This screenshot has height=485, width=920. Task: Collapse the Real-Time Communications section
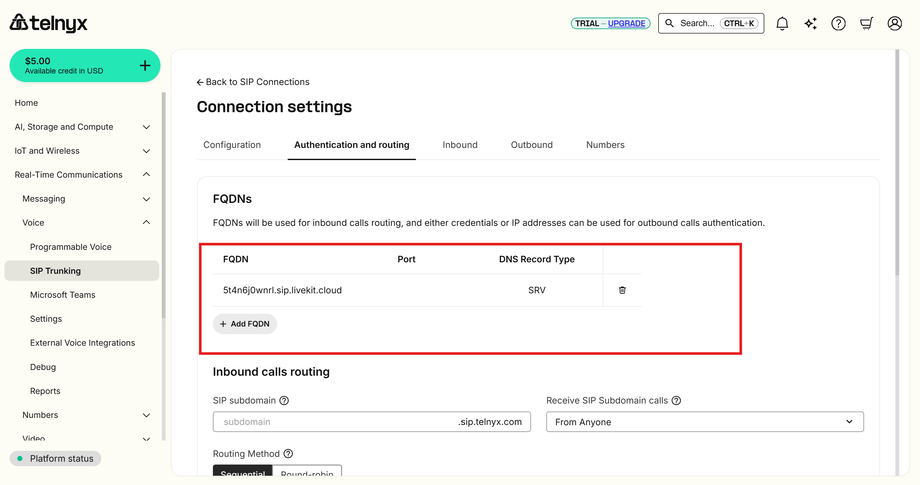coord(146,175)
